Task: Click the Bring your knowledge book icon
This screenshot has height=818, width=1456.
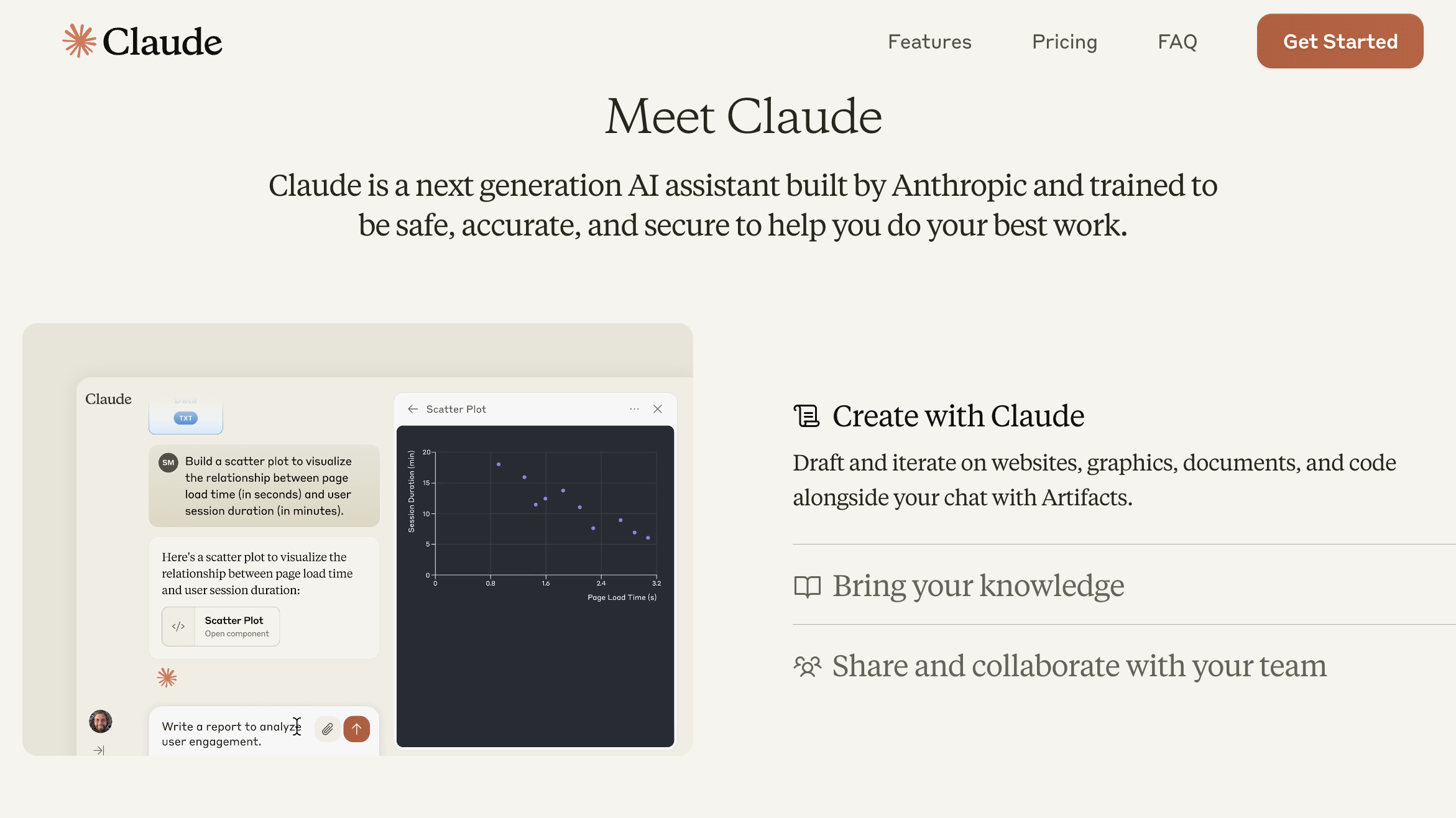Action: [806, 584]
